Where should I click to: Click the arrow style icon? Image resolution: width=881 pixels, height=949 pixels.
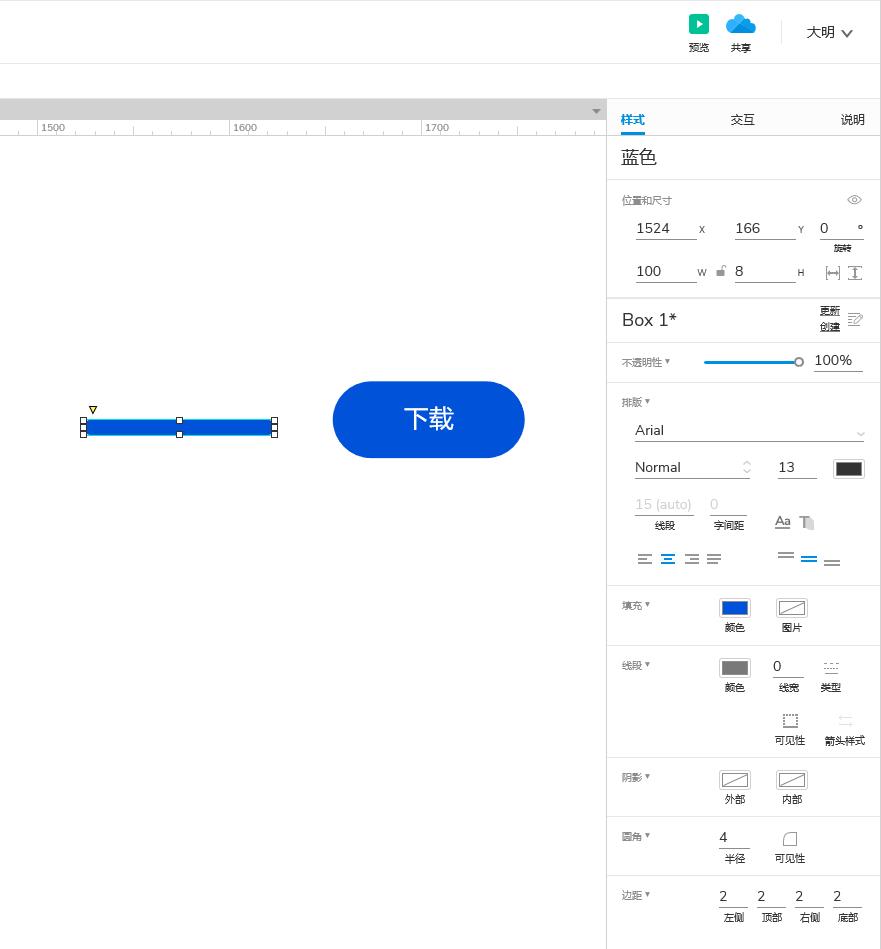pos(845,721)
